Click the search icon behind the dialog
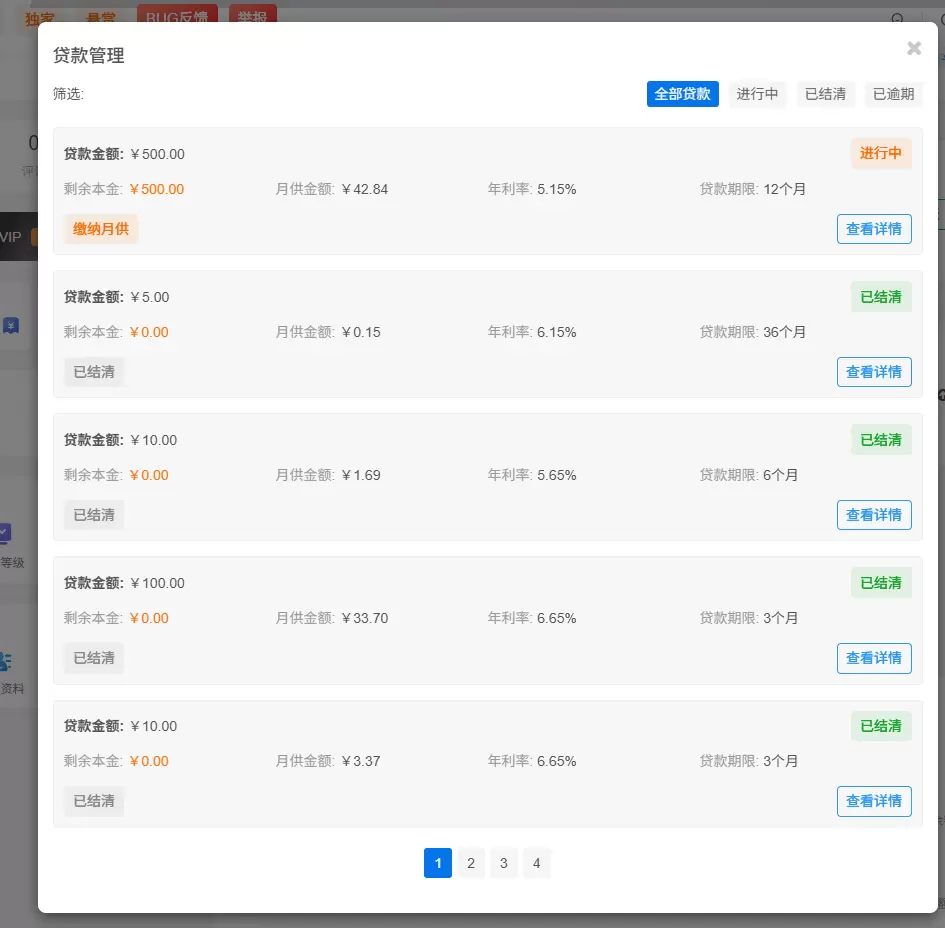The image size is (945, 928). pyautogui.click(x=897, y=17)
